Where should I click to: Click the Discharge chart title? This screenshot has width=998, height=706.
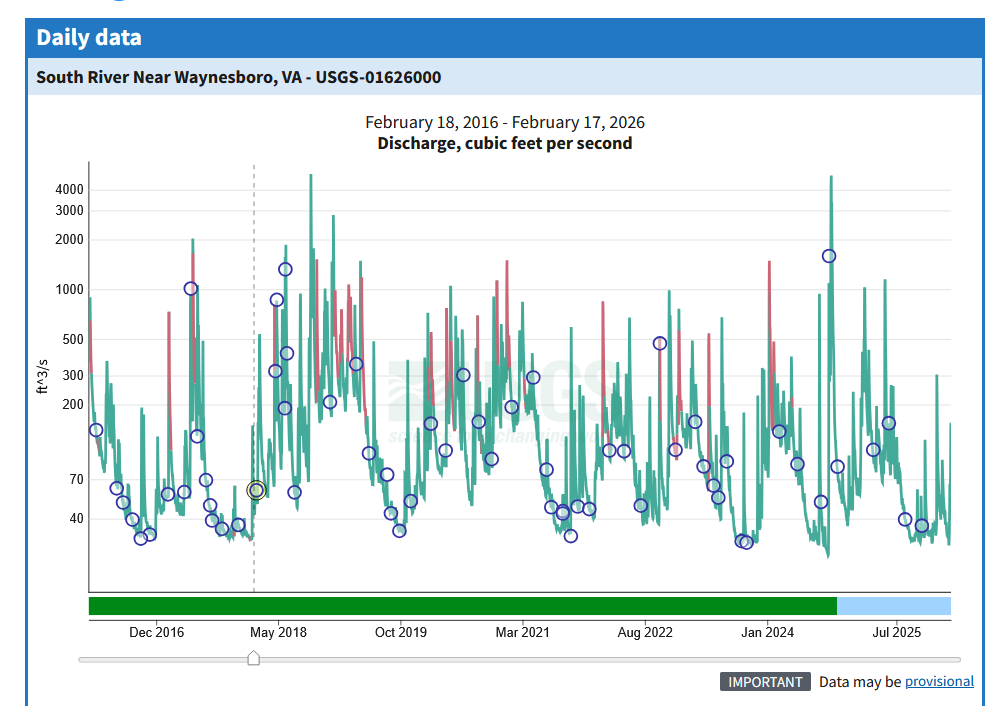[504, 143]
